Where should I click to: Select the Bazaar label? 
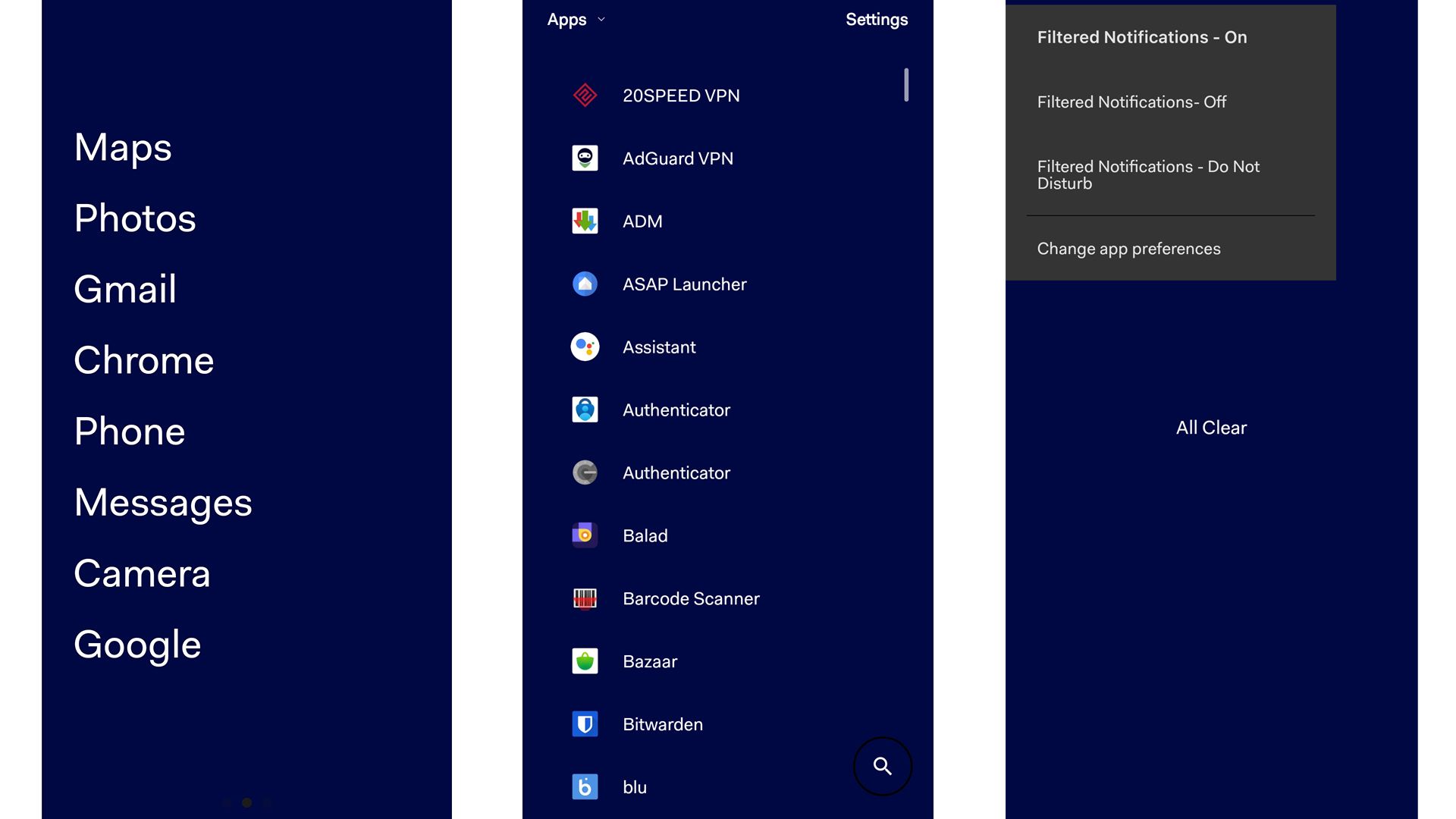point(650,662)
